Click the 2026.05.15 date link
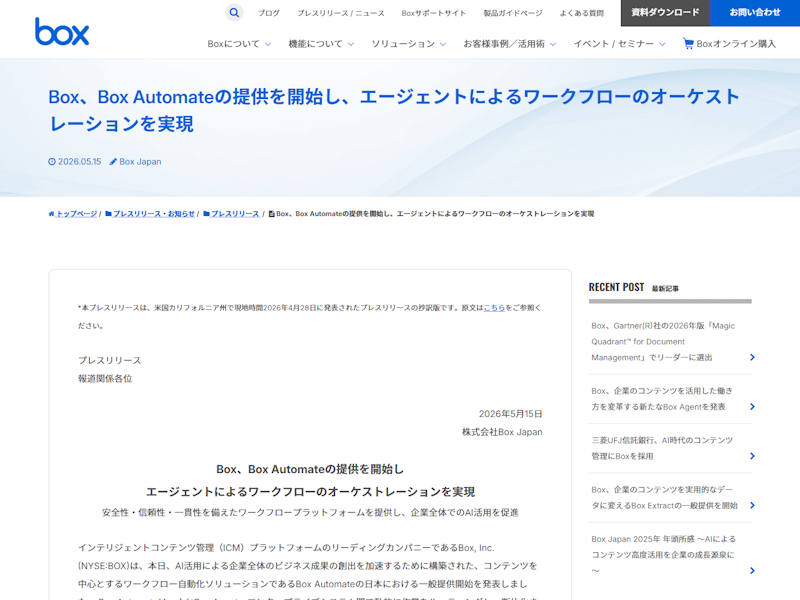 click(80, 162)
